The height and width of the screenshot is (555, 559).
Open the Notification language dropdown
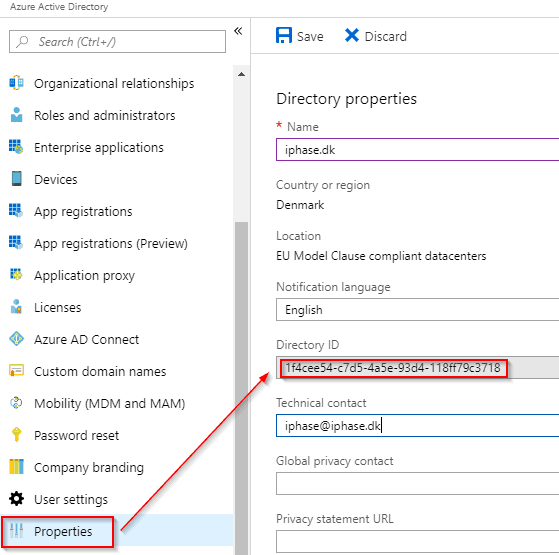(x=417, y=310)
